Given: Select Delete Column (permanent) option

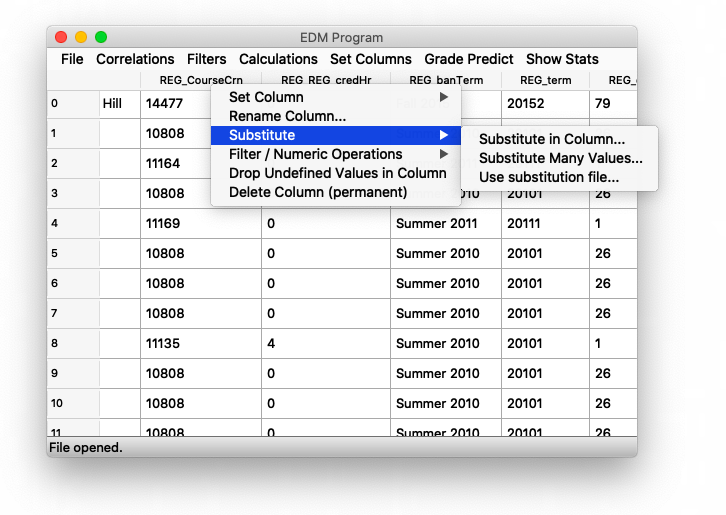Looking at the screenshot, I should (x=318, y=192).
